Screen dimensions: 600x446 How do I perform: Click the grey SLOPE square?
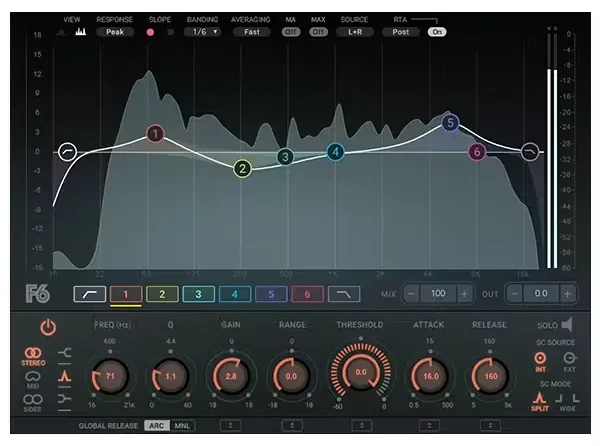point(171,32)
